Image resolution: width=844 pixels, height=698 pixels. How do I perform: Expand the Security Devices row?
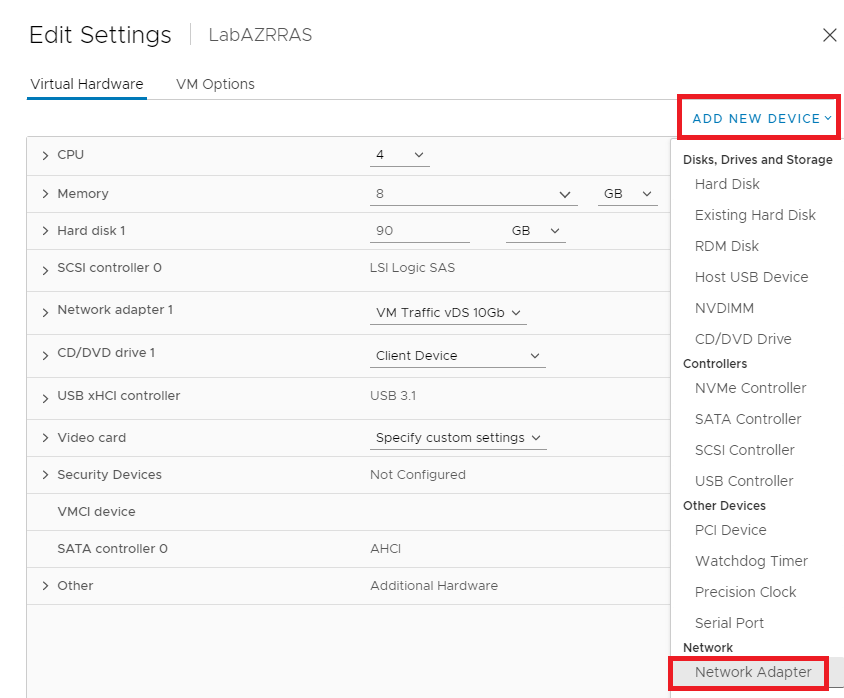tap(45, 475)
